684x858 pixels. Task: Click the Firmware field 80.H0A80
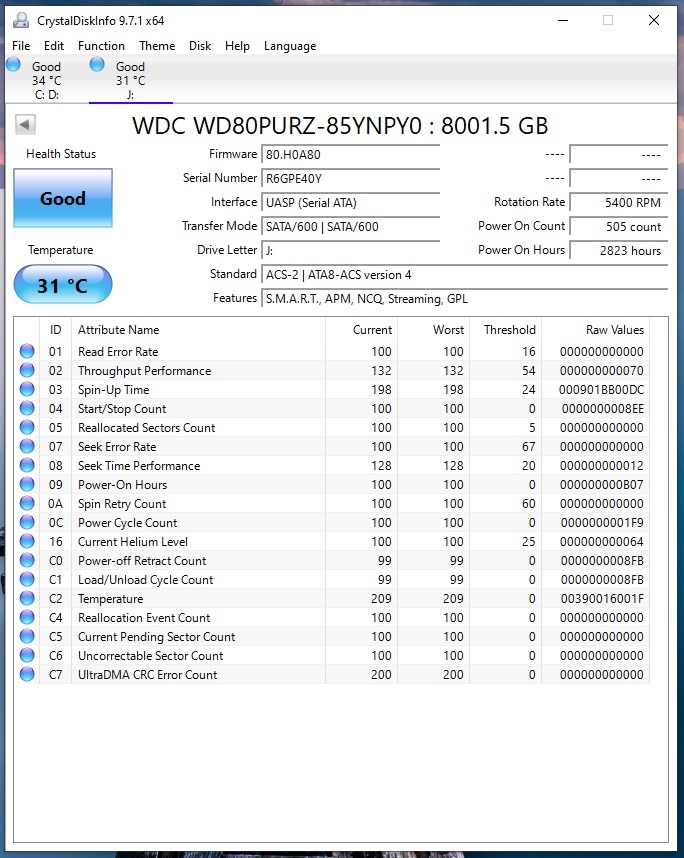[351, 154]
